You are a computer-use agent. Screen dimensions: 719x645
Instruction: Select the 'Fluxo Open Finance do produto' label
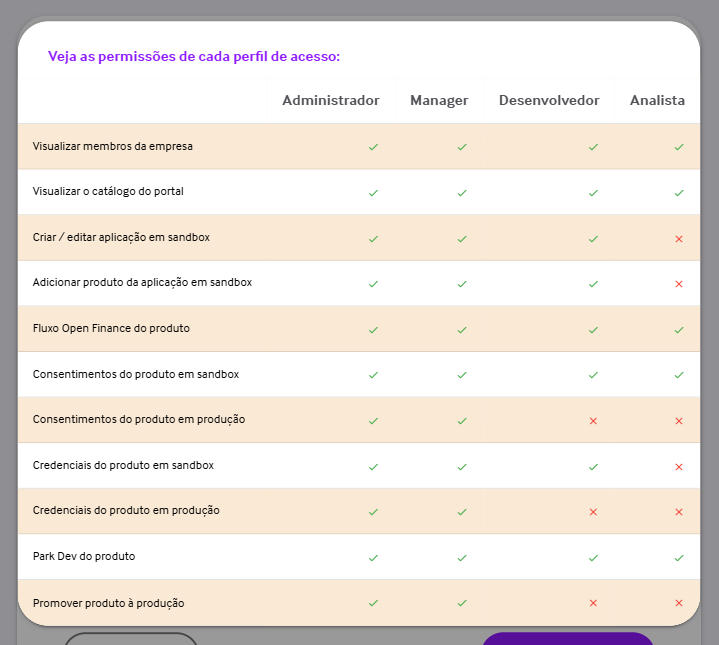pos(111,328)
